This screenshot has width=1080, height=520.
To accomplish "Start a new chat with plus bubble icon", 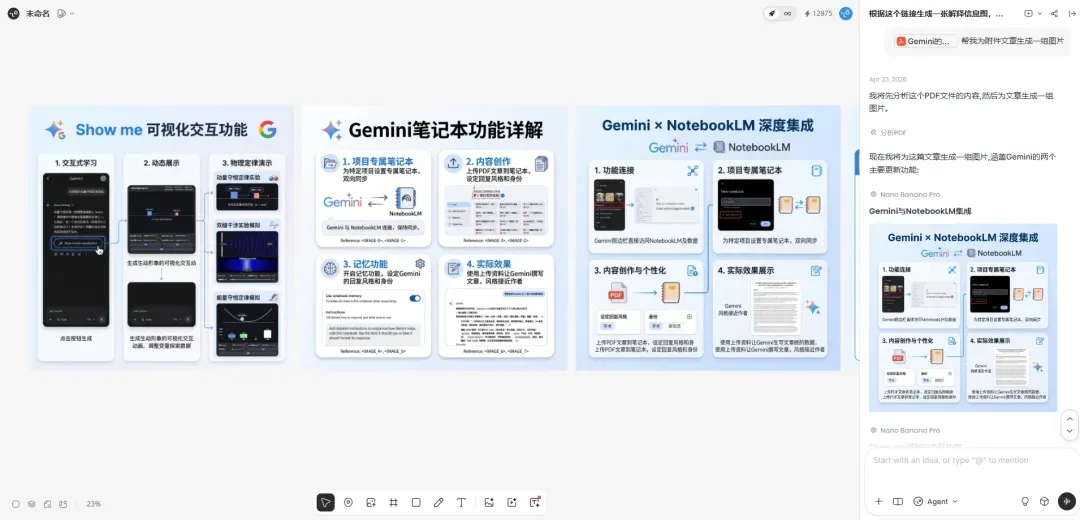I will 1029,13.
